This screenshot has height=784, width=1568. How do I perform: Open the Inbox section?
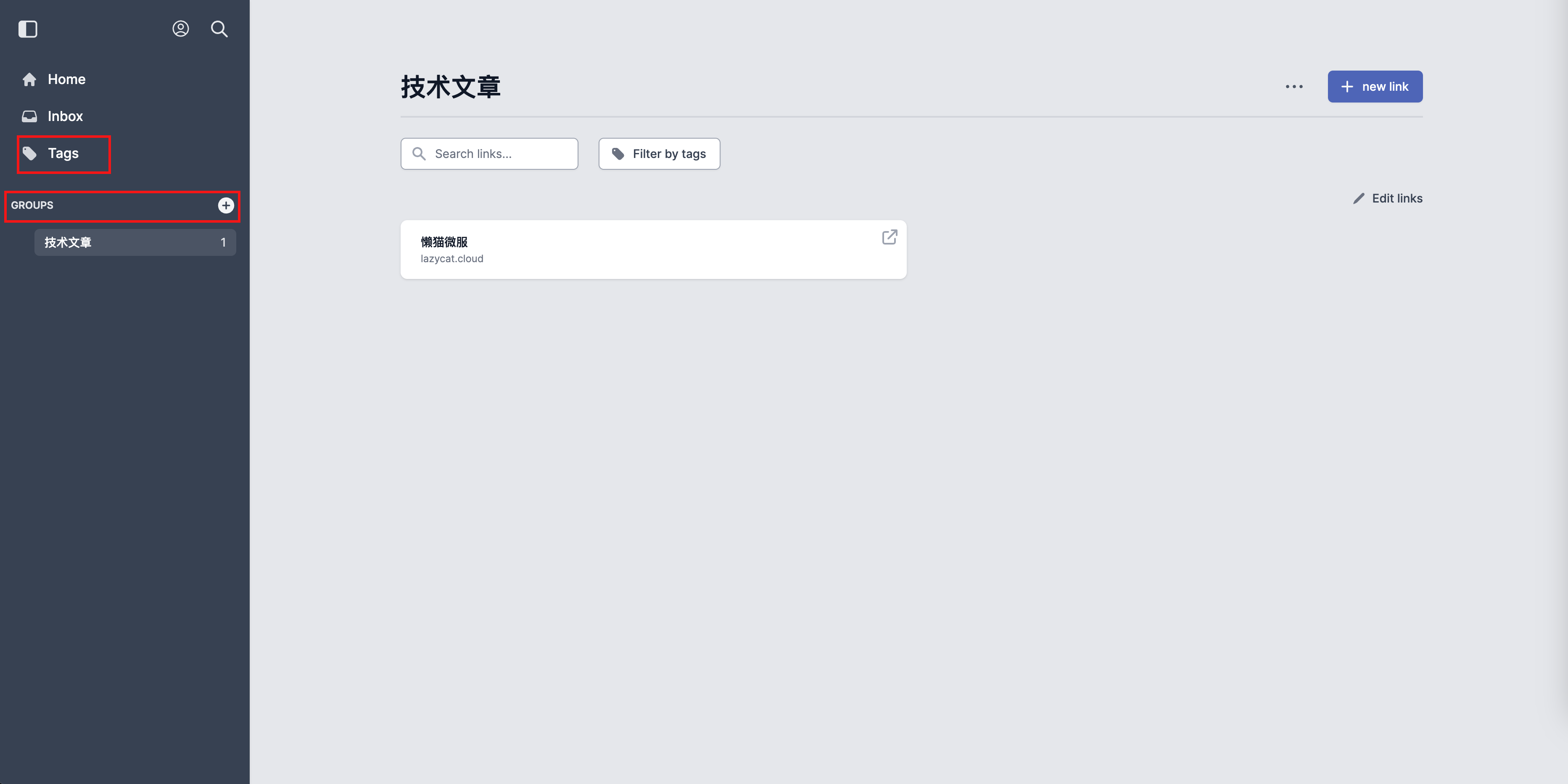(53, 116)
